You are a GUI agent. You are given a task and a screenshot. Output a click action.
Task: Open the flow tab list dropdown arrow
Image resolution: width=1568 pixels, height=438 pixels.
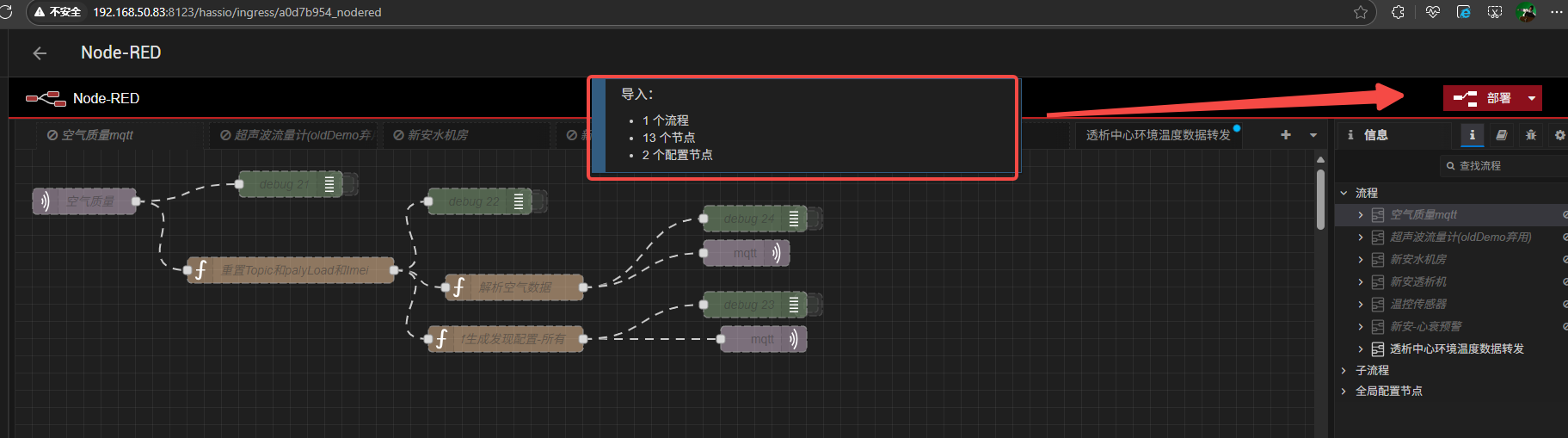[1313, 135]
